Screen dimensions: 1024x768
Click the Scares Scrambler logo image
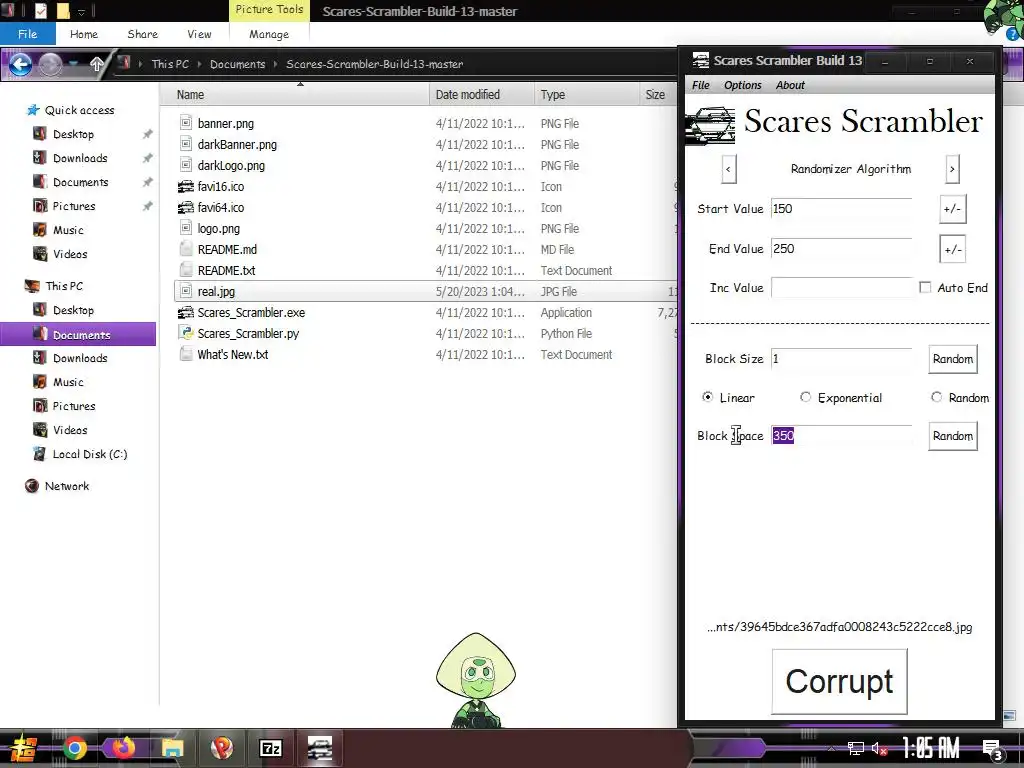pyautogui.click(x=710, y=125)
